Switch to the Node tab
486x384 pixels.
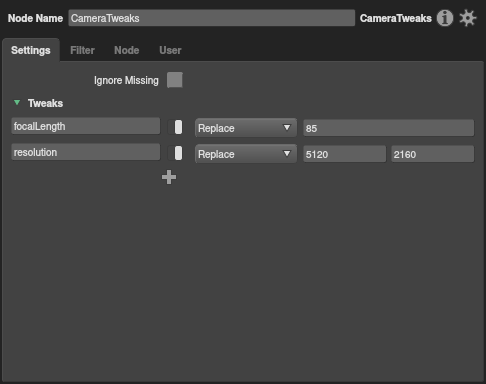[127, 50]
